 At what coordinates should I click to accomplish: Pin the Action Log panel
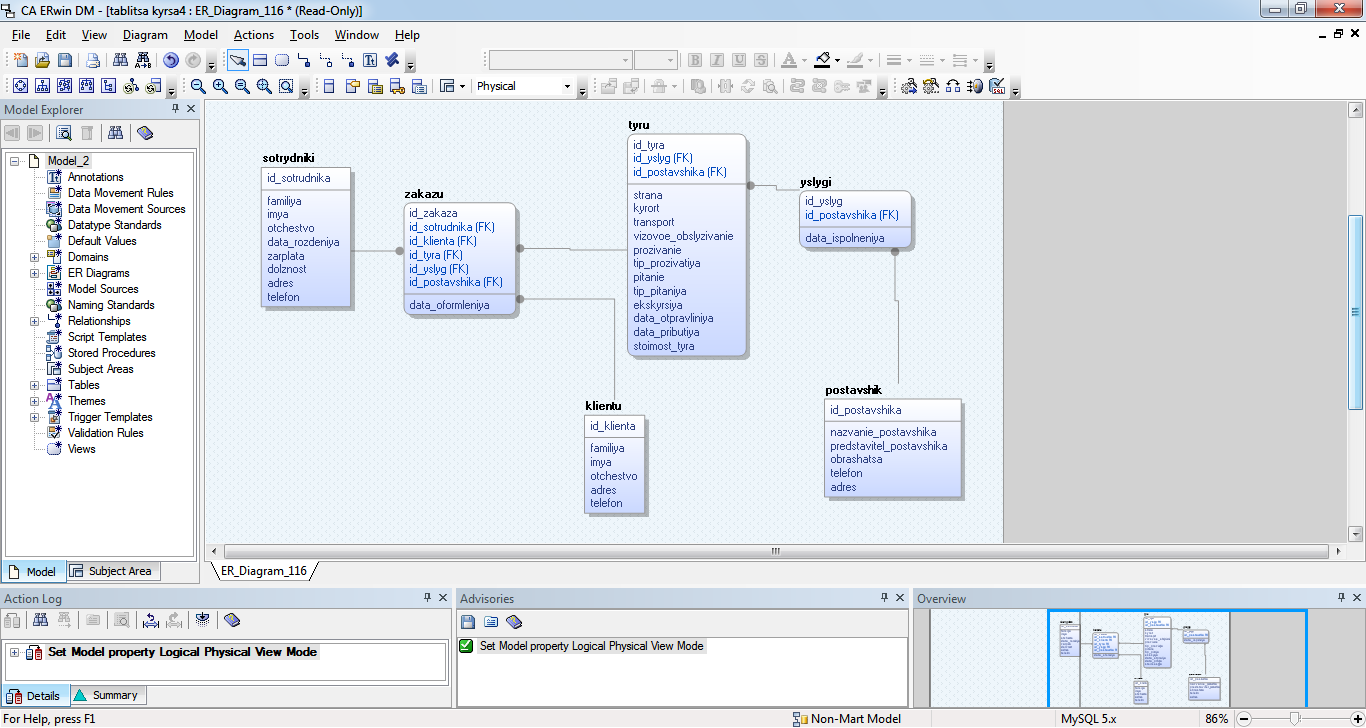[x=428, y=598]
